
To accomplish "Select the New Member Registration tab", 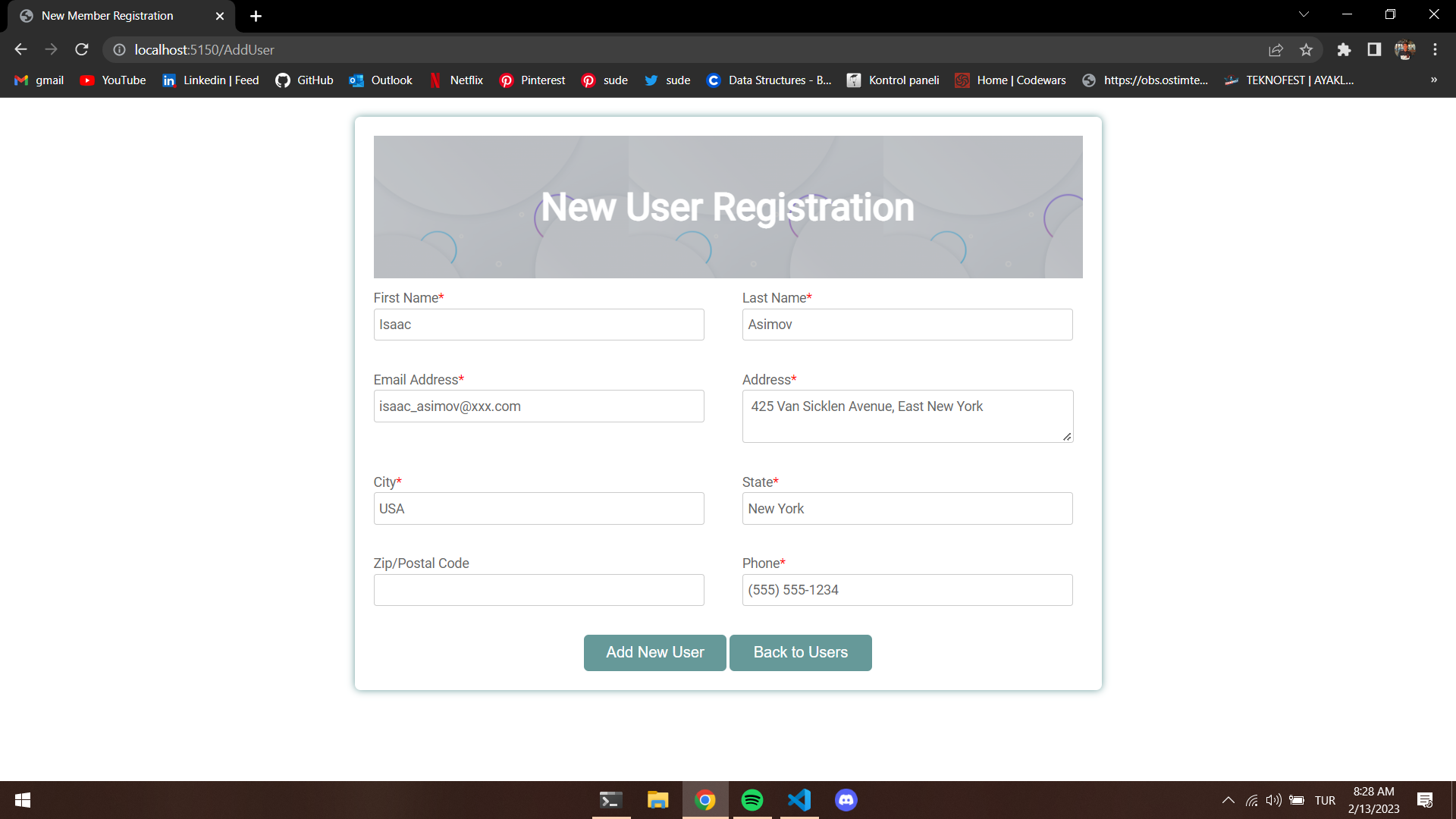I will [x=107, y=16].
